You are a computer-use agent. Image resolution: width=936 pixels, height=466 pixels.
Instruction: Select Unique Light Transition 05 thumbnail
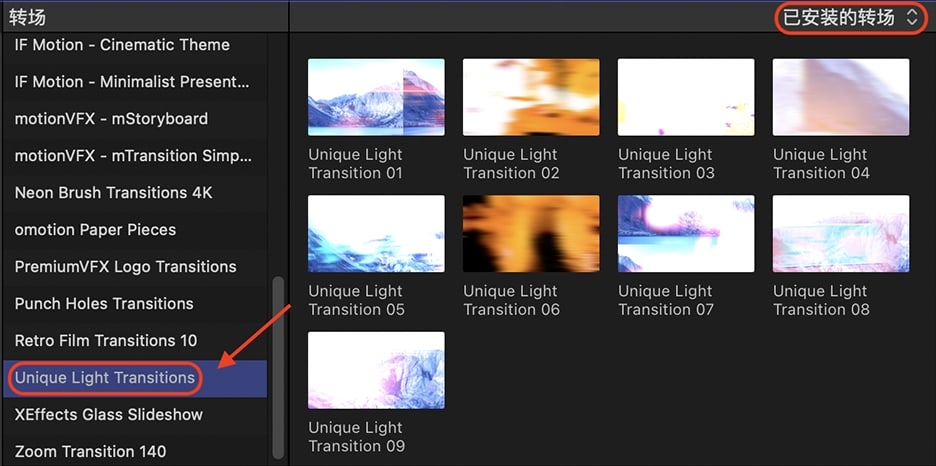(x=376, y=234)
